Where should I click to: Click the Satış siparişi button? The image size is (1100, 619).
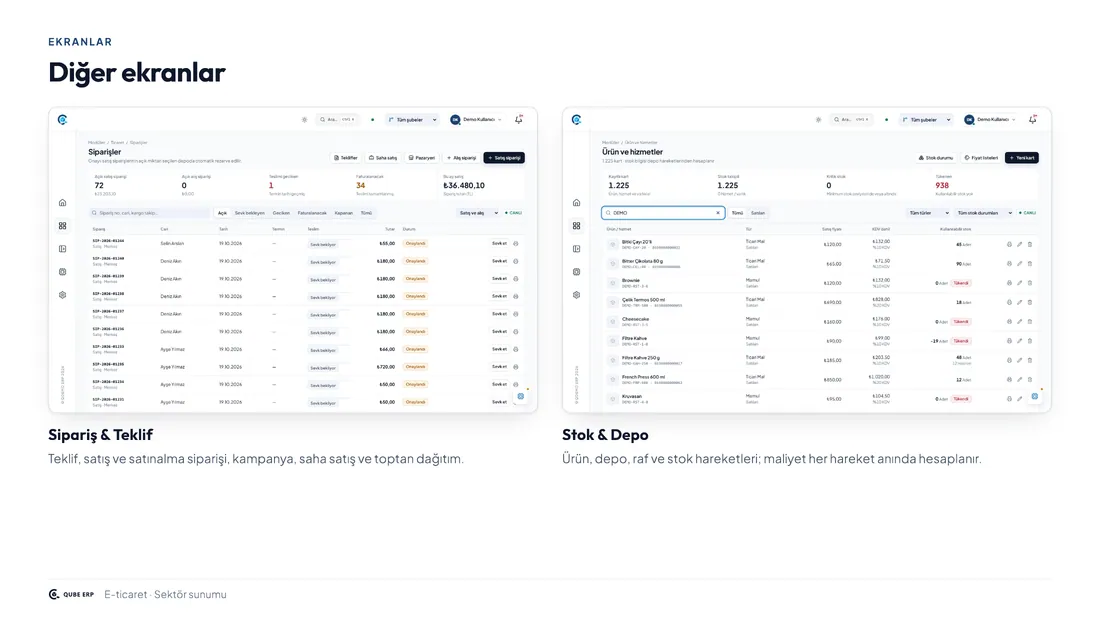pyautogui.click(x=504, y=158)
